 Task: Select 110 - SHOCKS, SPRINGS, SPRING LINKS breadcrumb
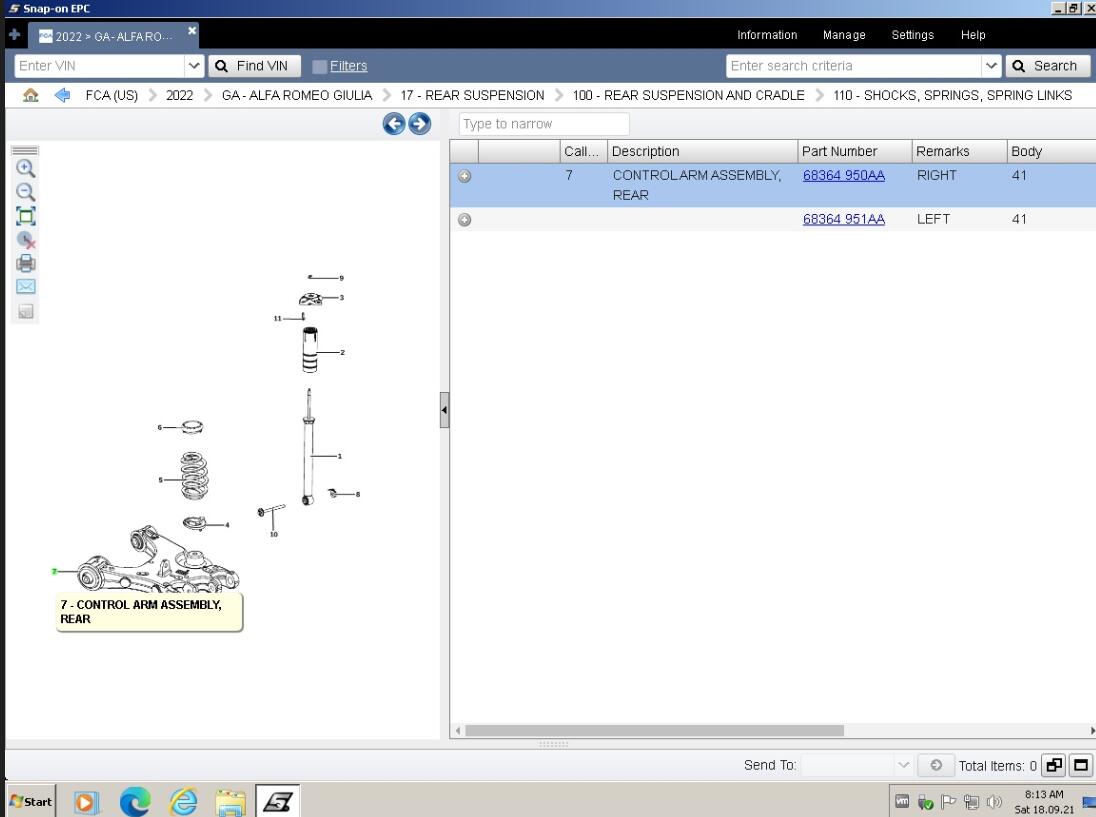point(953,95)
